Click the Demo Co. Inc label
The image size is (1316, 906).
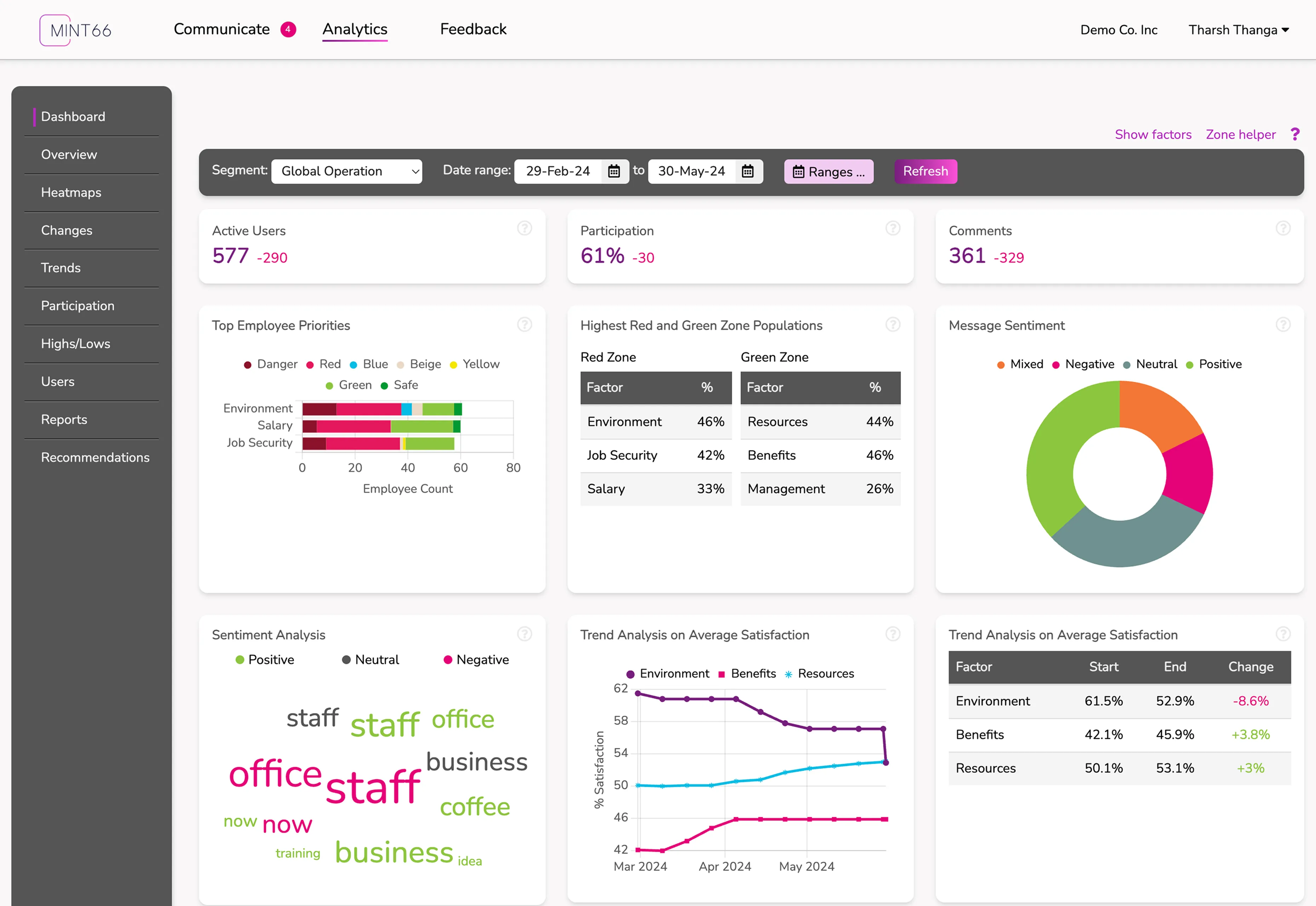1119,30
